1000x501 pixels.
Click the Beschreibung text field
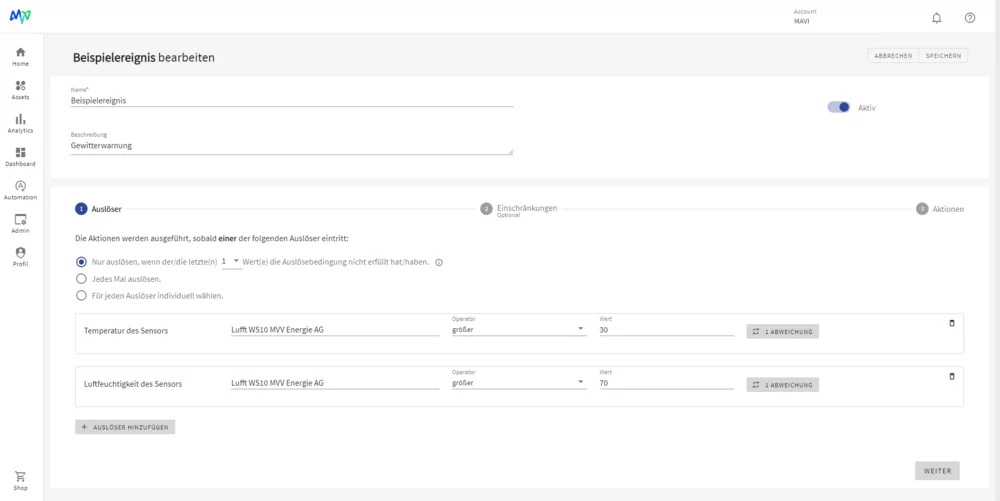coord(291,146)
